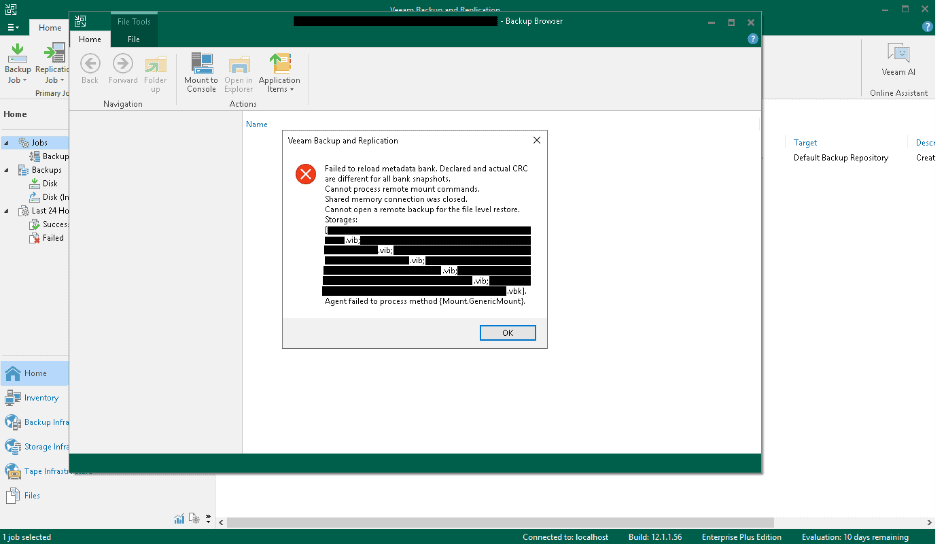This screenshot has height=544, width=936.
Task: Click the horizontal scrollbar thumb
Action: tap(500, 523)
